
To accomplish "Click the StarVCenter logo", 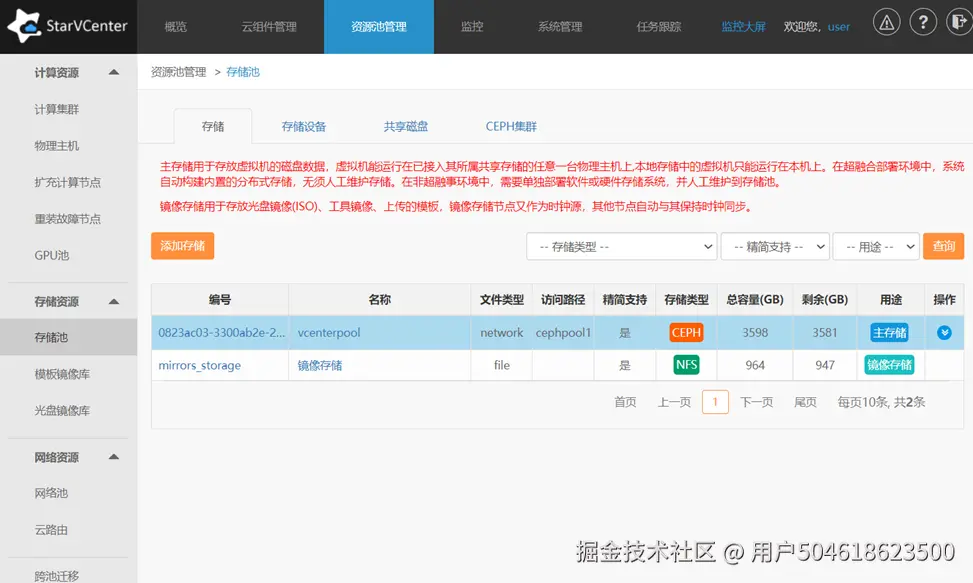I will tap(67, 26).
